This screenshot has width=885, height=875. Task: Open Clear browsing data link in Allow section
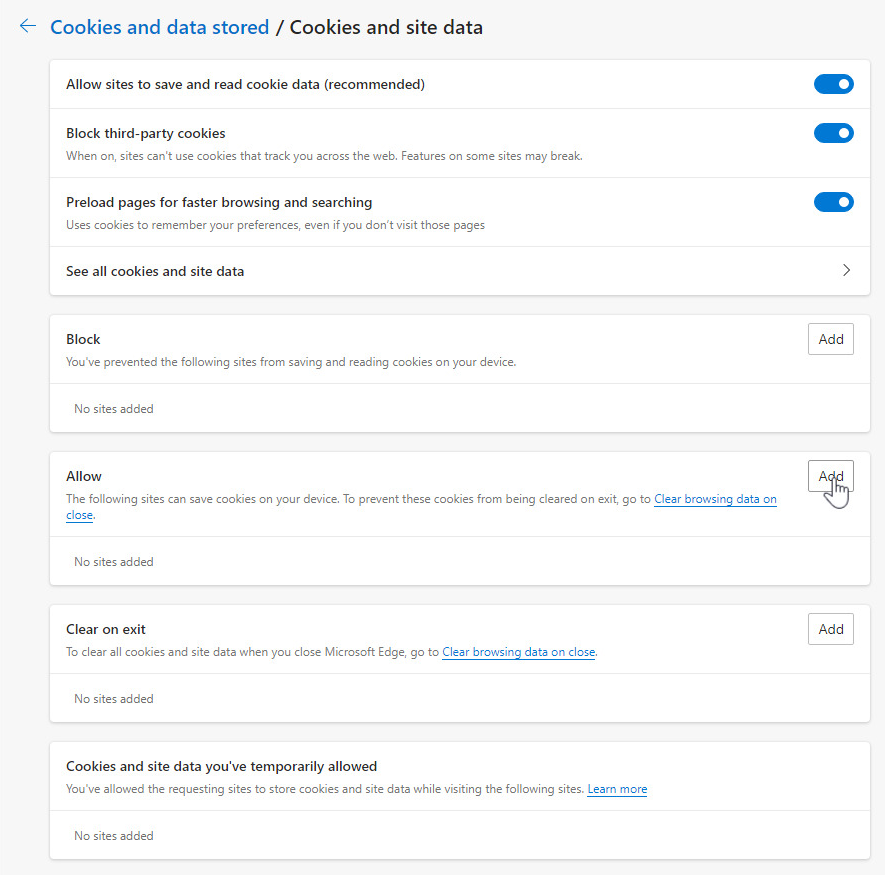(x=714, y=499)
